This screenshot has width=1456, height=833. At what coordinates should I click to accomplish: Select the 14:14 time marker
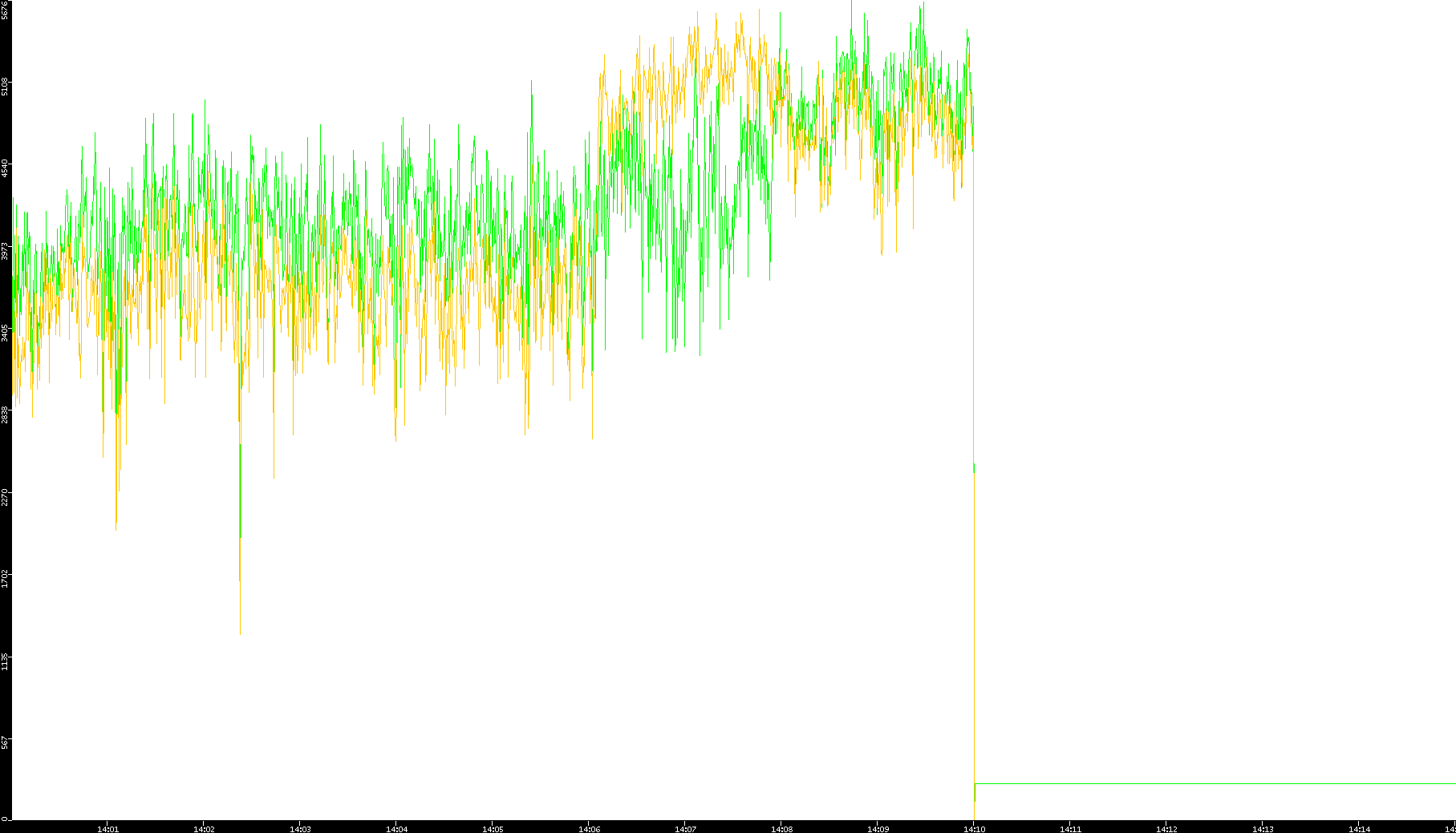[x=1359, y=829]
